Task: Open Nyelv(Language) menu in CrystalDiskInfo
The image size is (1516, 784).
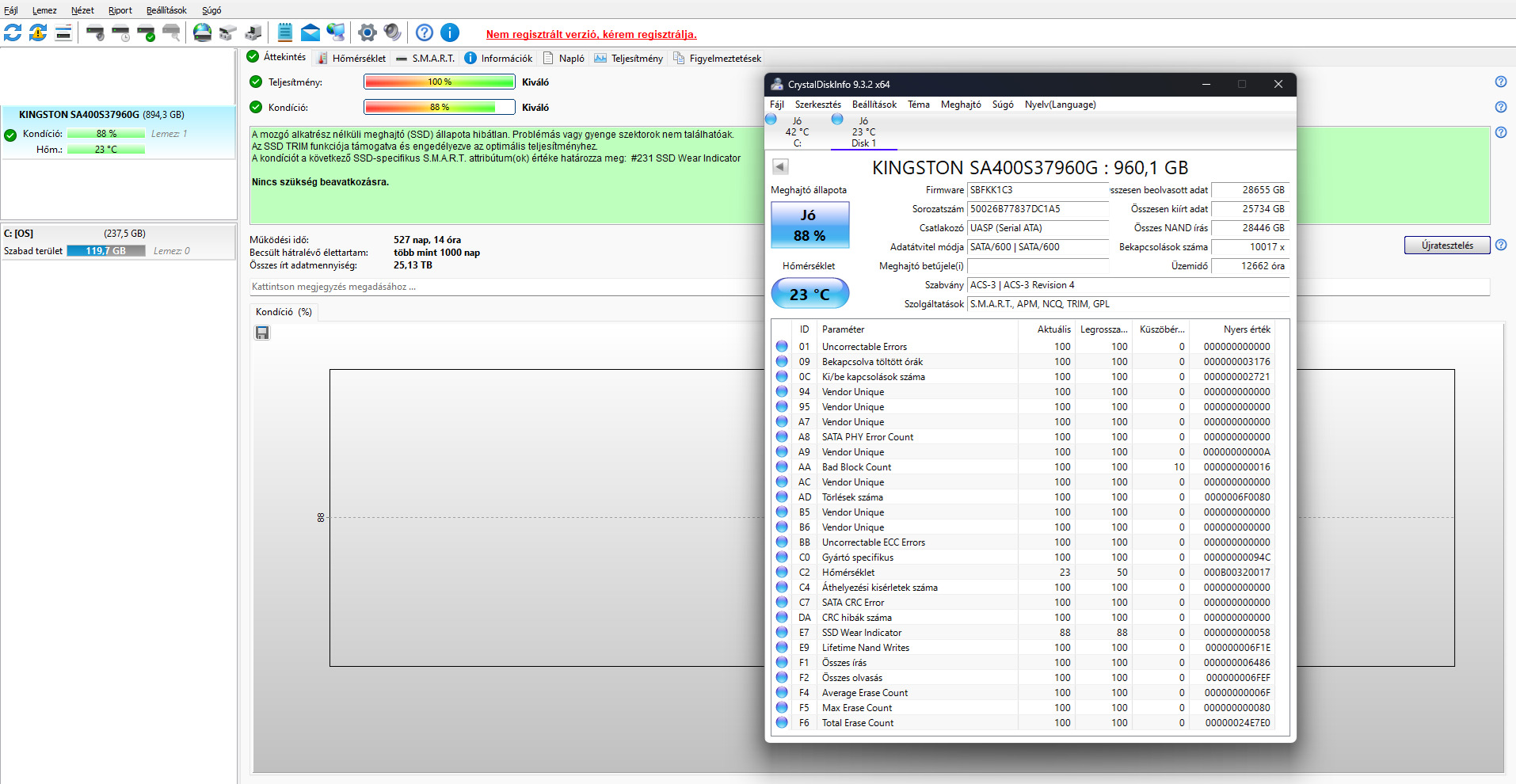Action: 1061,105
